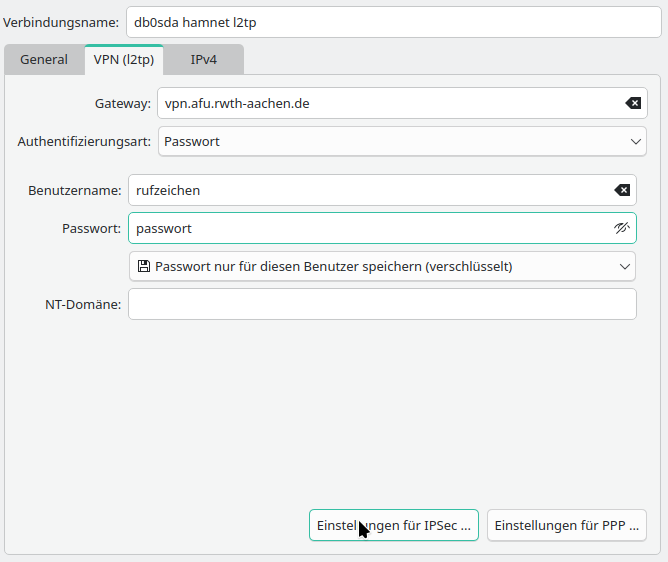Viewport: 668px width, 562px height.
Task: Expand the Authentifizierungsart dropdown arrow
Action: point(637,142)
